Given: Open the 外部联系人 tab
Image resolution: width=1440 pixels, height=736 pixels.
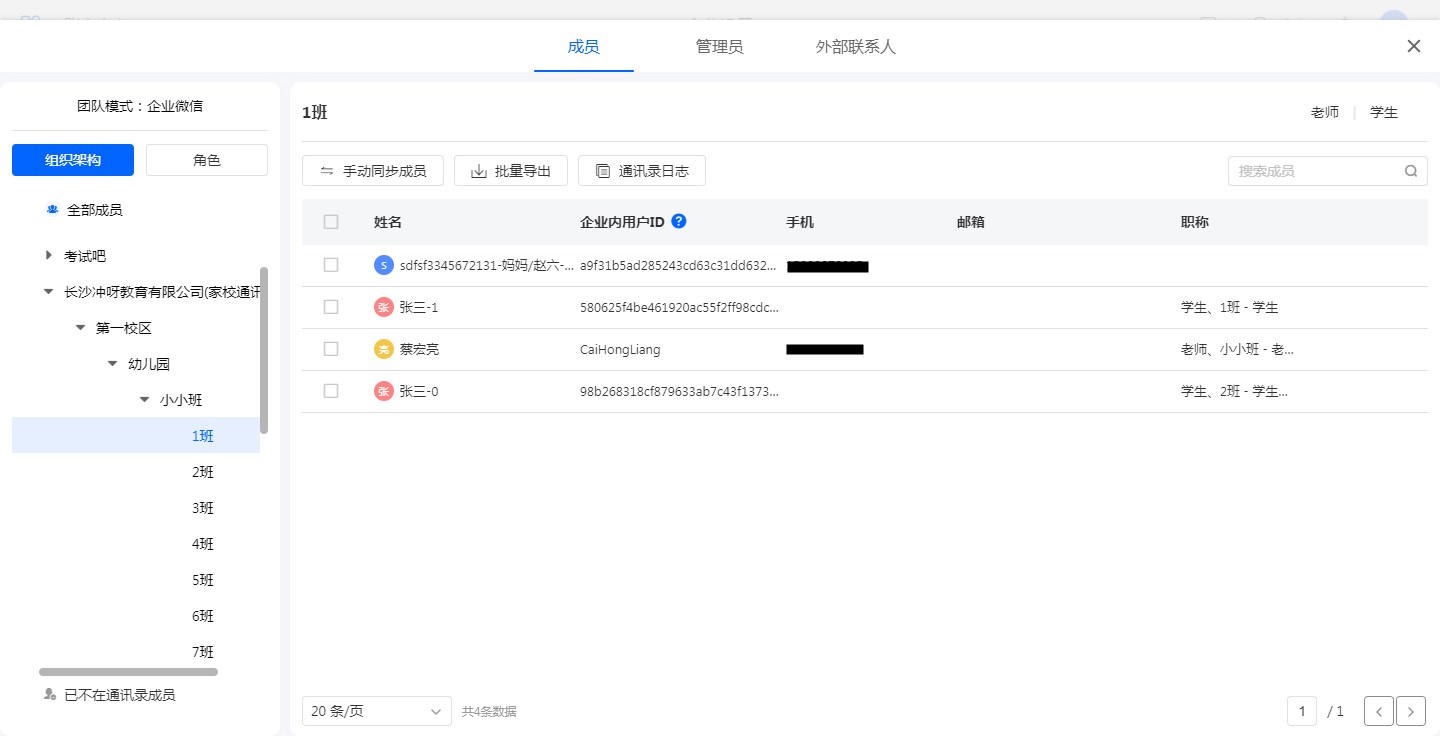Looking at the screenshot, I should (x=855, y=47).
